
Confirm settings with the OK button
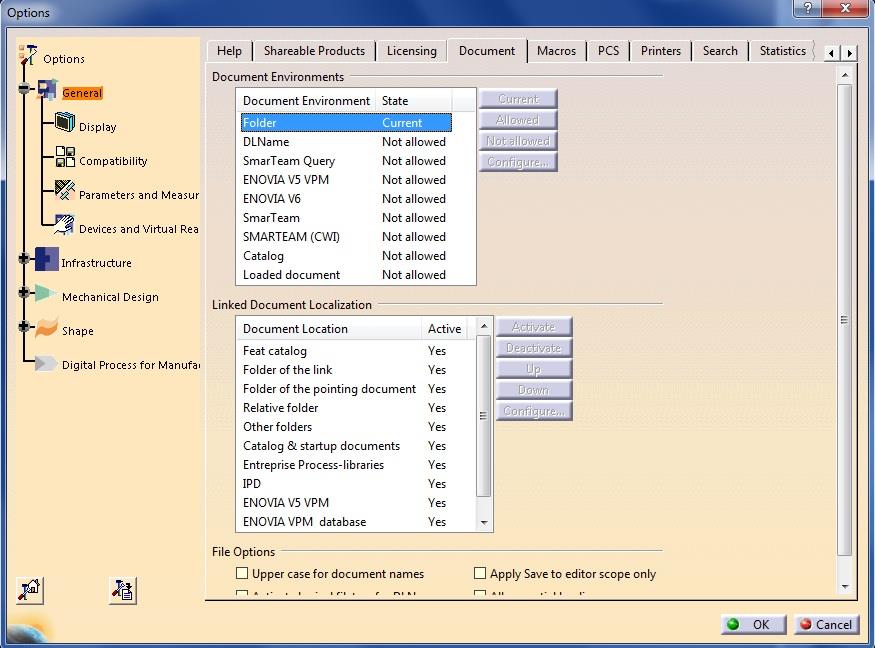point(754,624)
